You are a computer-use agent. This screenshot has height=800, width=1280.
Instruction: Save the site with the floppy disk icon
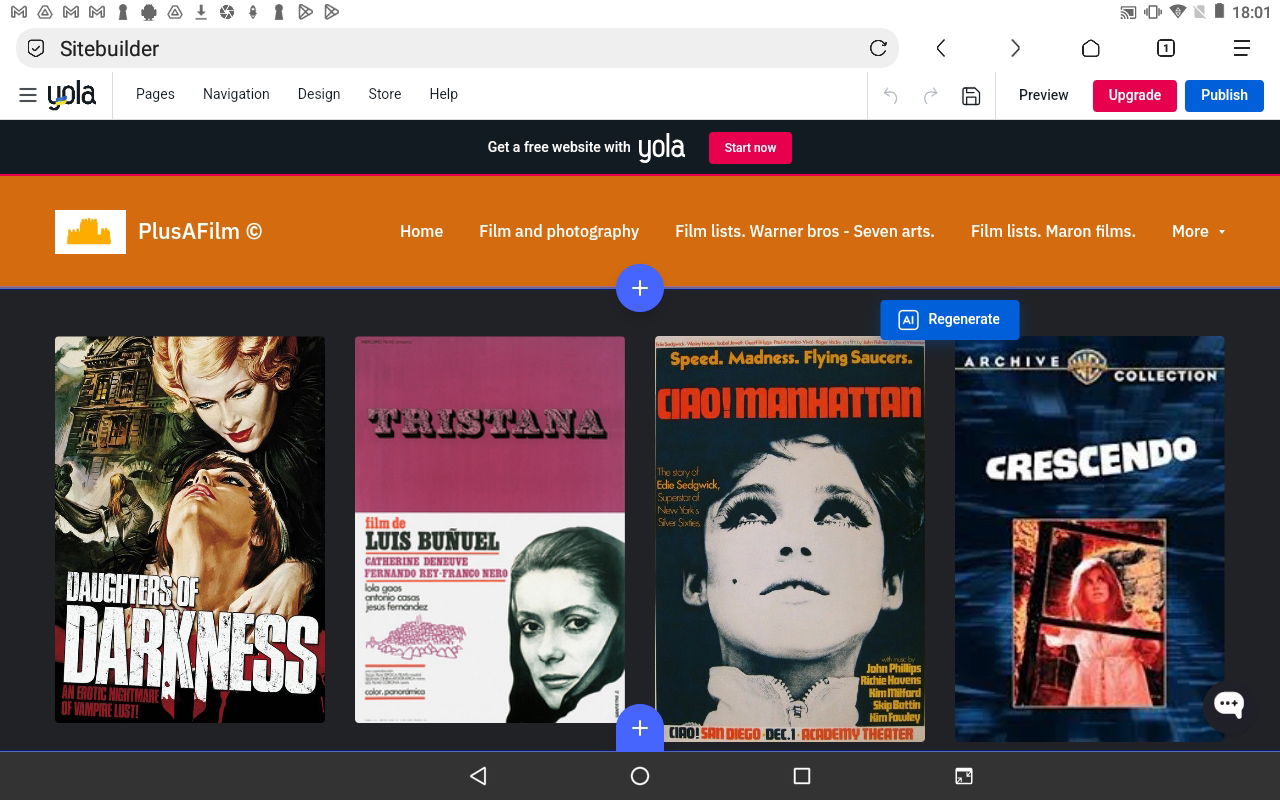pos(971,96)
